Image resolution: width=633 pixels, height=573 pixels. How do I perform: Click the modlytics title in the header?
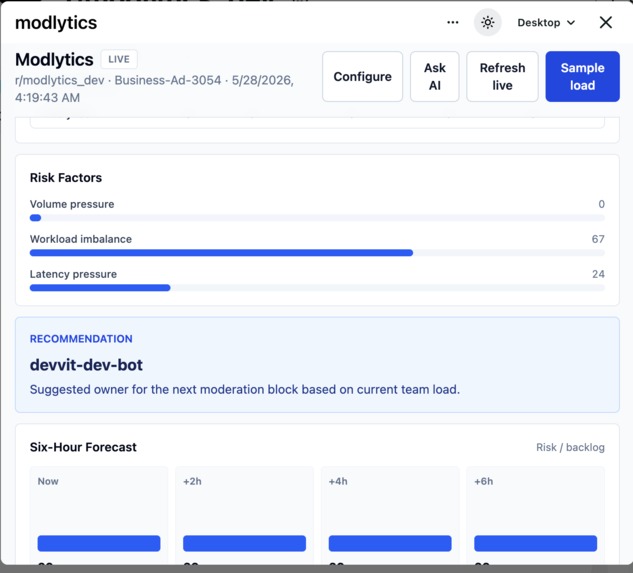click(x=56, y=23)
